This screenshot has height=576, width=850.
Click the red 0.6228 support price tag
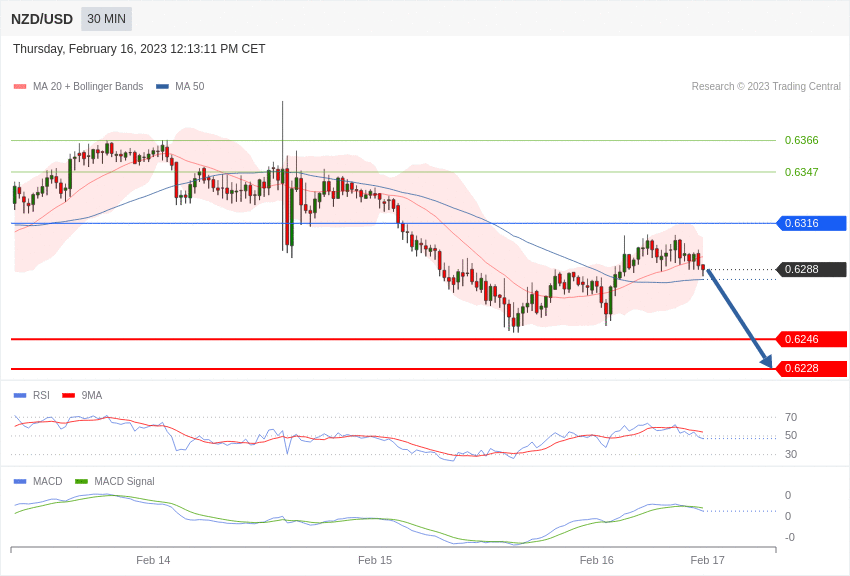(x=812, y=368)
